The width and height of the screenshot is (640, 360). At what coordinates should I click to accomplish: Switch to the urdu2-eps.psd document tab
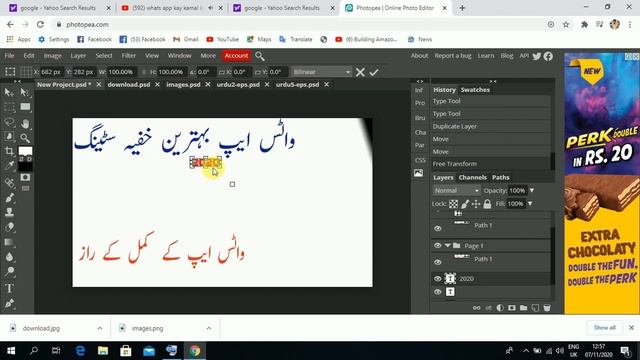(x=238, y=84)
